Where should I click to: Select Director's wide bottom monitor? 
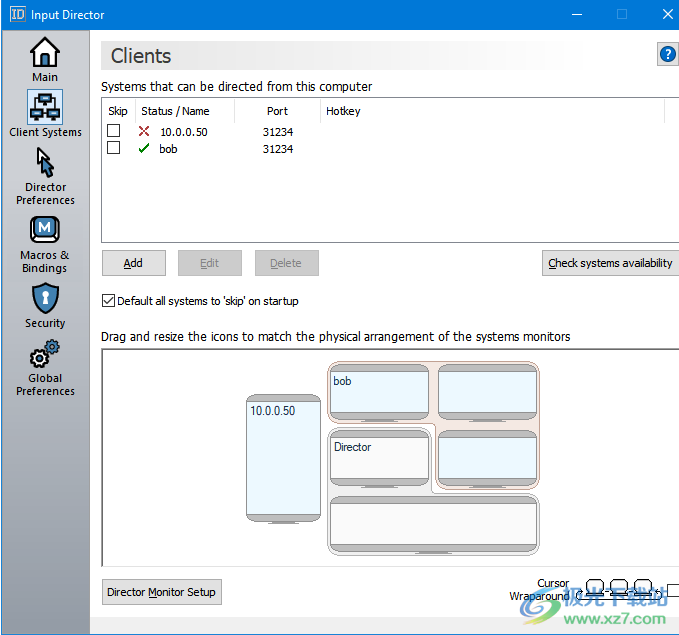(433, 524)
